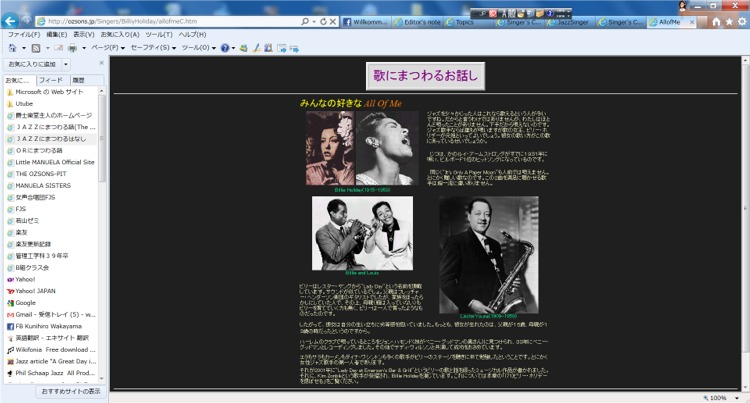Go back with the browser back arrow
The image size is (750, 403).
[10, 21]
